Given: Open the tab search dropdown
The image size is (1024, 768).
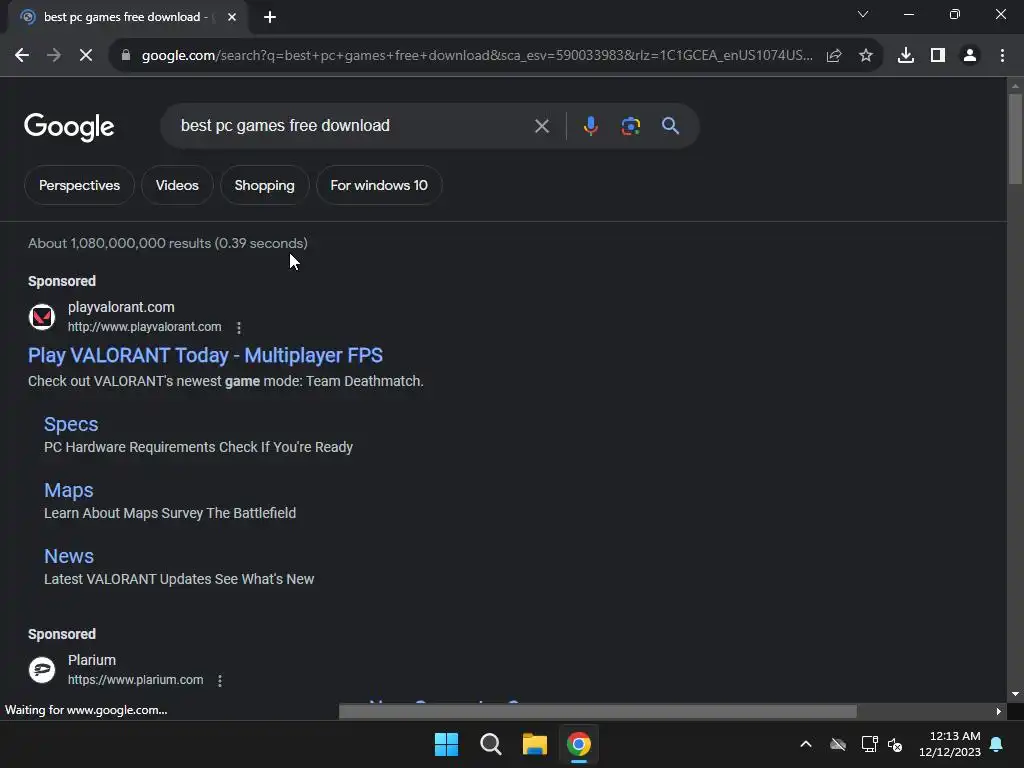Looking at the screenshot, I should tap(863, 14).
